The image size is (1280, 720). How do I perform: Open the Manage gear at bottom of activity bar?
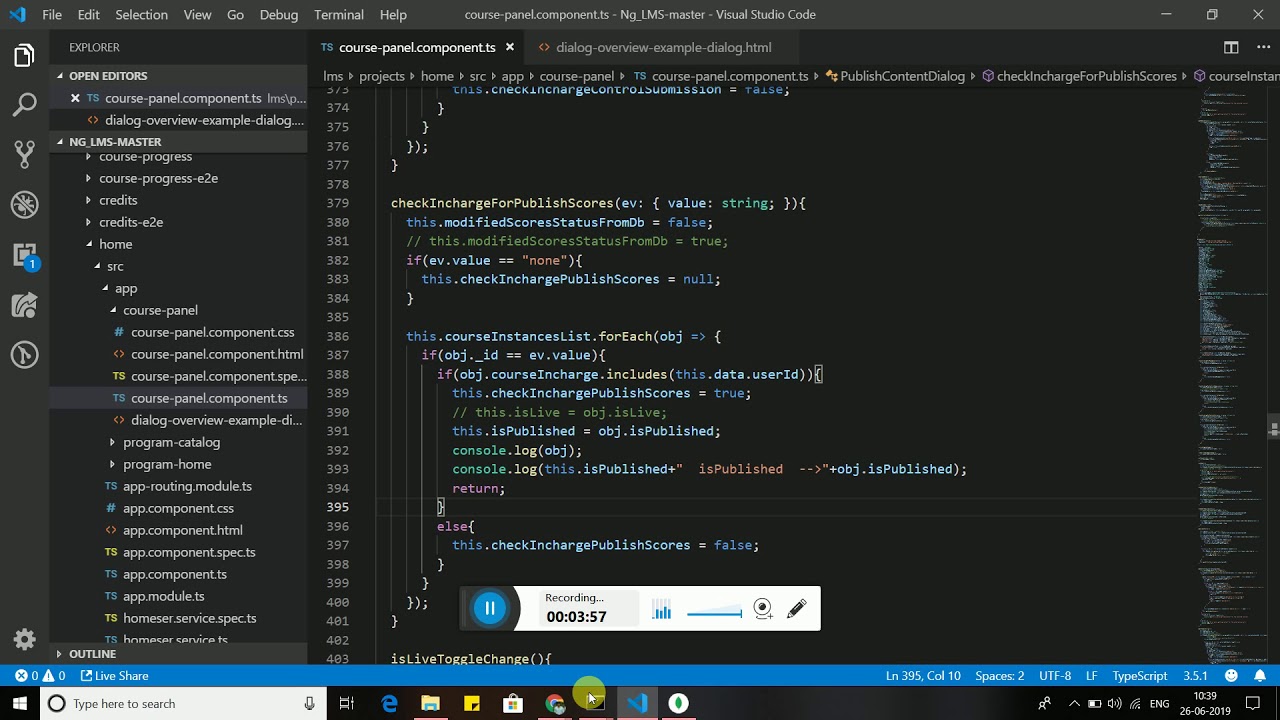tap(24, 639)
